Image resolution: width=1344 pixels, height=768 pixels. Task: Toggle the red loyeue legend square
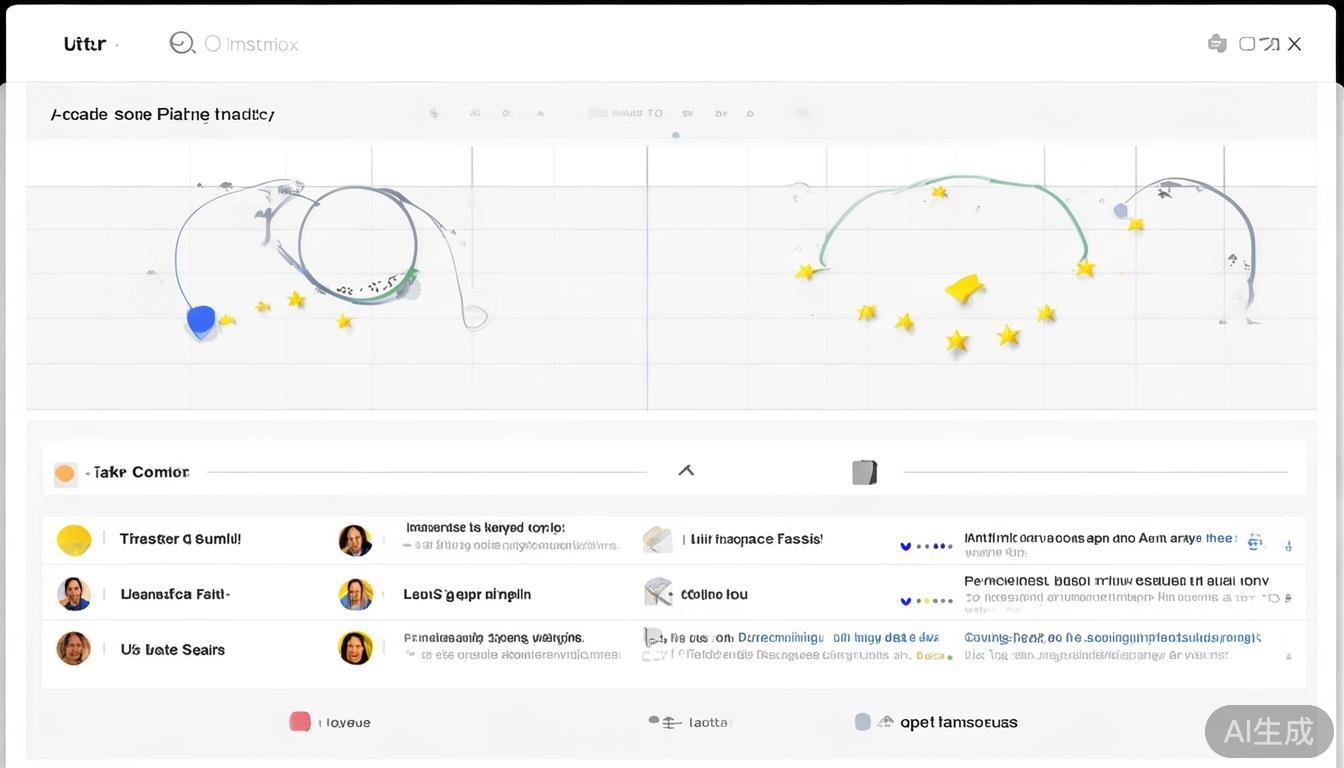coord(299,722)
